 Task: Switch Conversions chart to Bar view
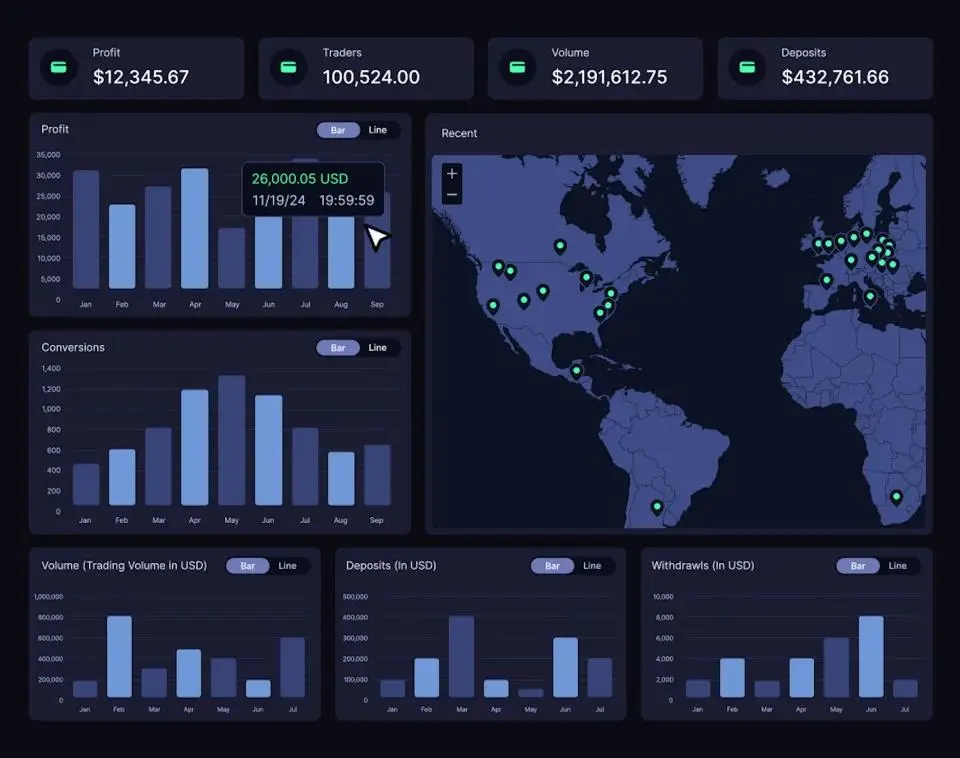point(338,348)
